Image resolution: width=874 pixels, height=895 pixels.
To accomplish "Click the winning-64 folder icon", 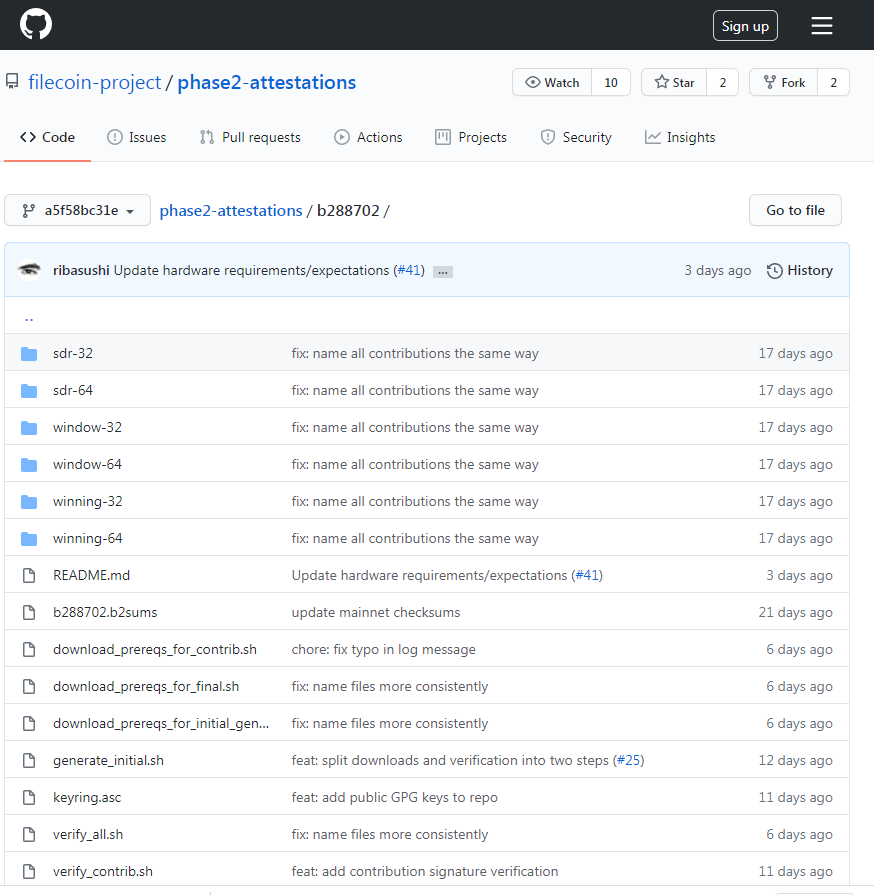I will [29, 539].
